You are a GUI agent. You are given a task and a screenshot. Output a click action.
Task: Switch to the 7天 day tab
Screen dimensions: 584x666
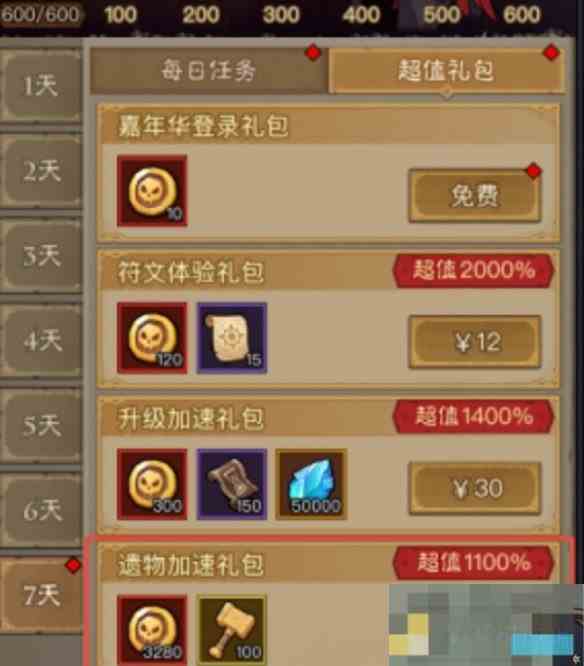41,595
